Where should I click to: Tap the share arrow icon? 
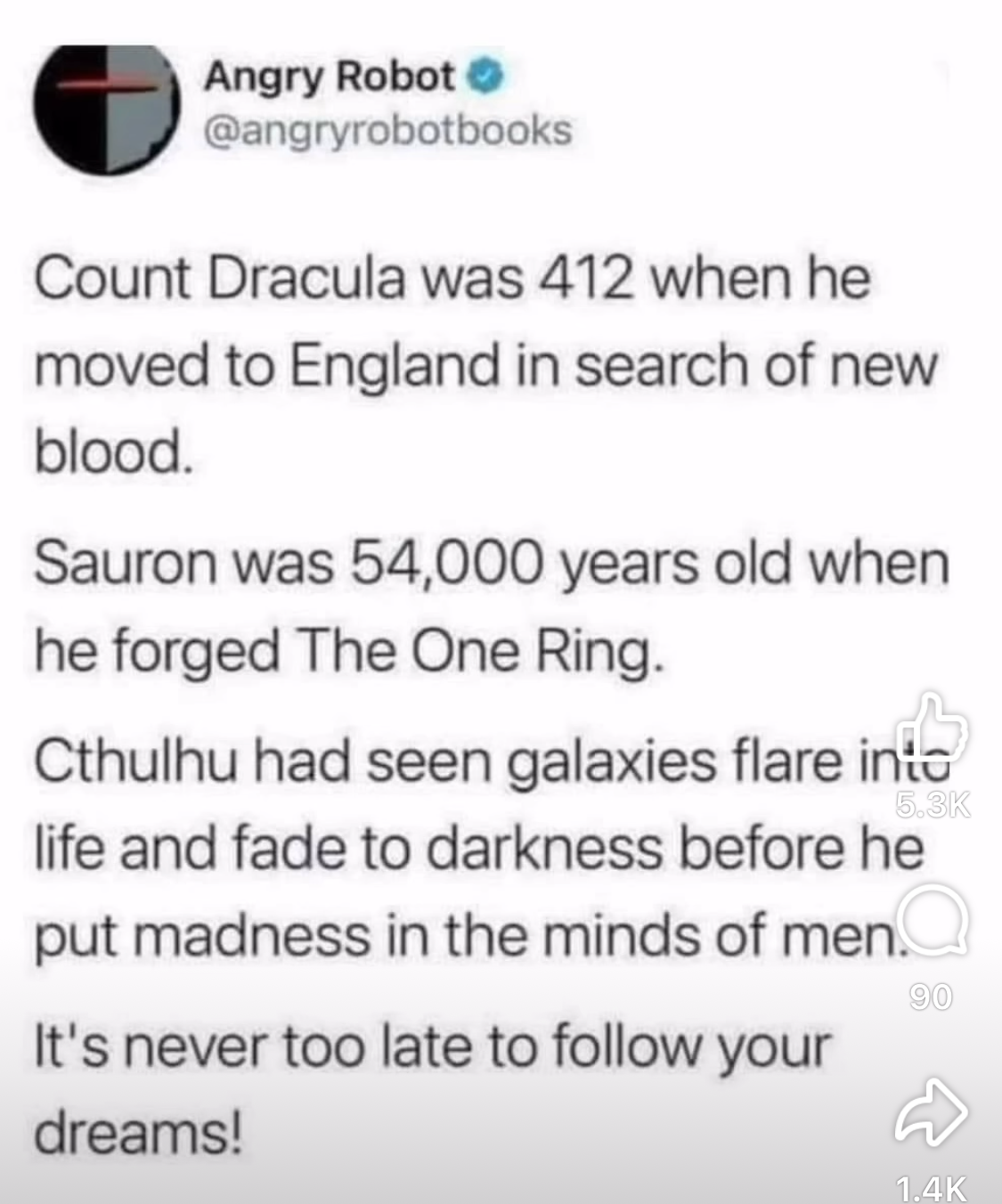[x=932, y=1113]
